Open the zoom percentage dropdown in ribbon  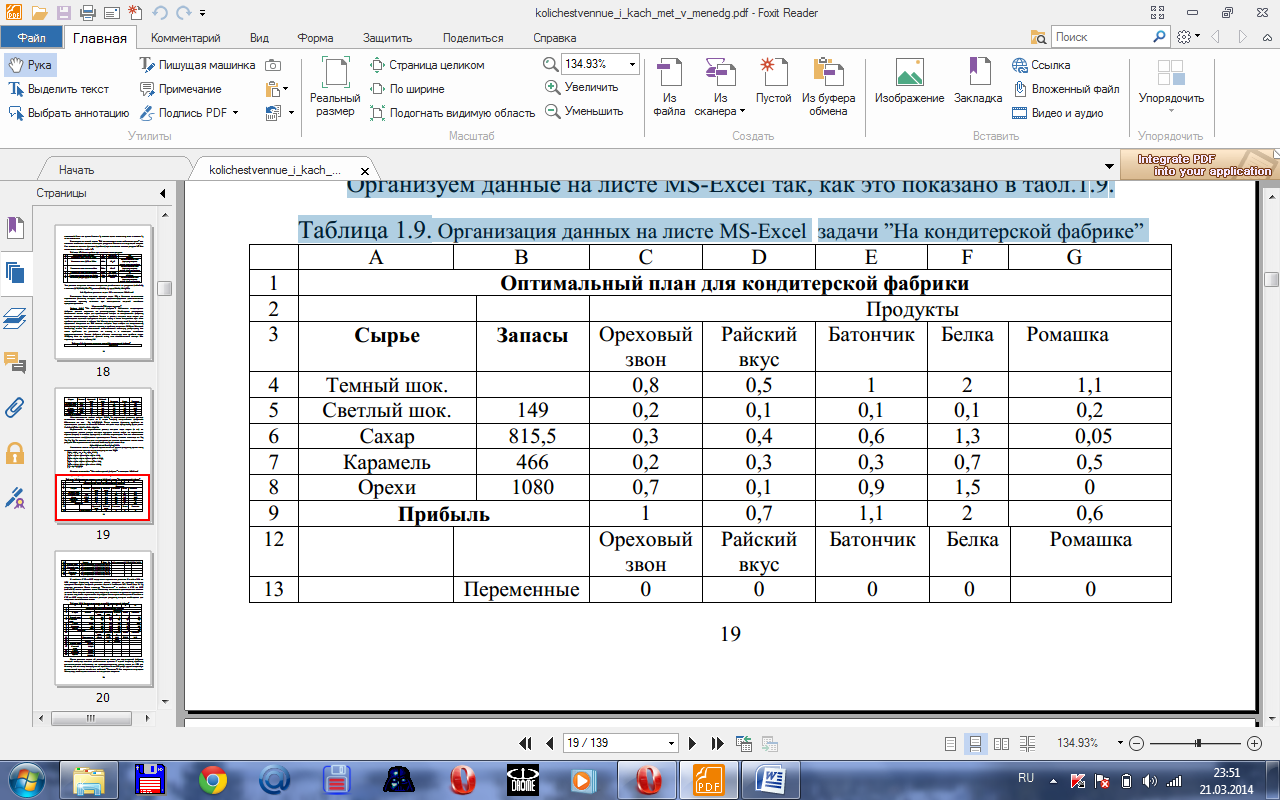(x=632, y=64)
